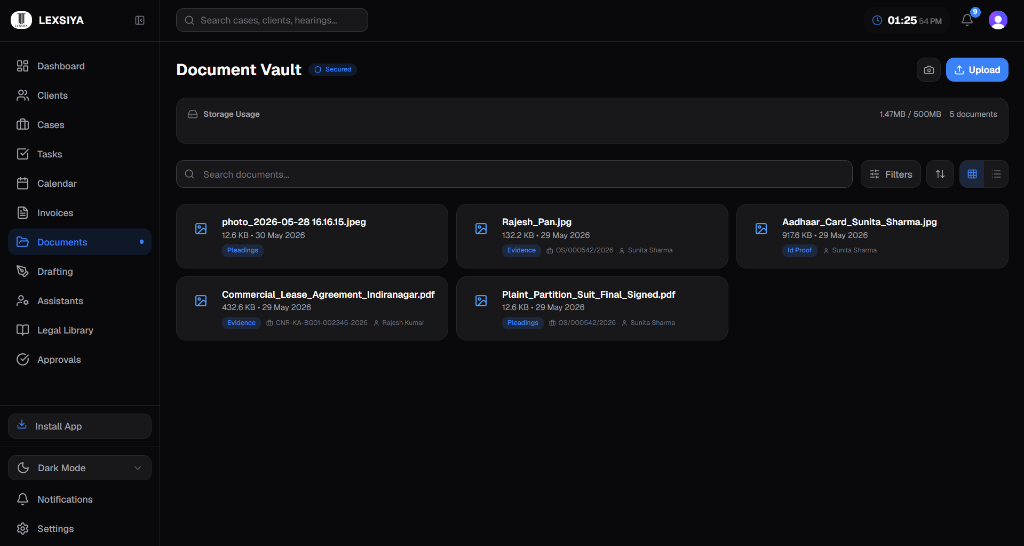Click file icon of Aadhaar_Card_Sunita_Sharma.jpg
Image resolution: width=1024 pixels, height=546 pixels.
pyautogui.click(x=761, y=229)
